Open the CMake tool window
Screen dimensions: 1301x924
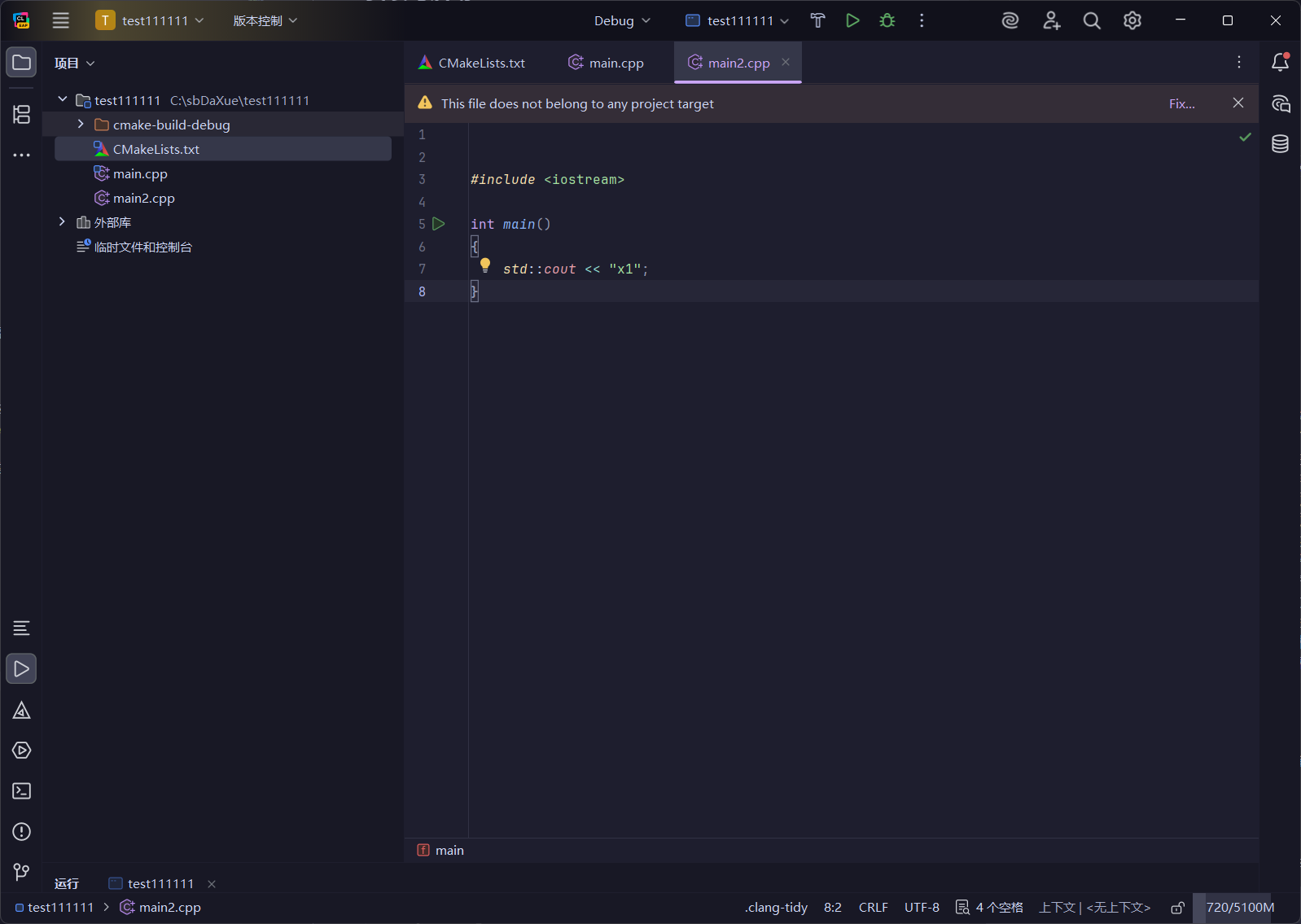[22, 711]
